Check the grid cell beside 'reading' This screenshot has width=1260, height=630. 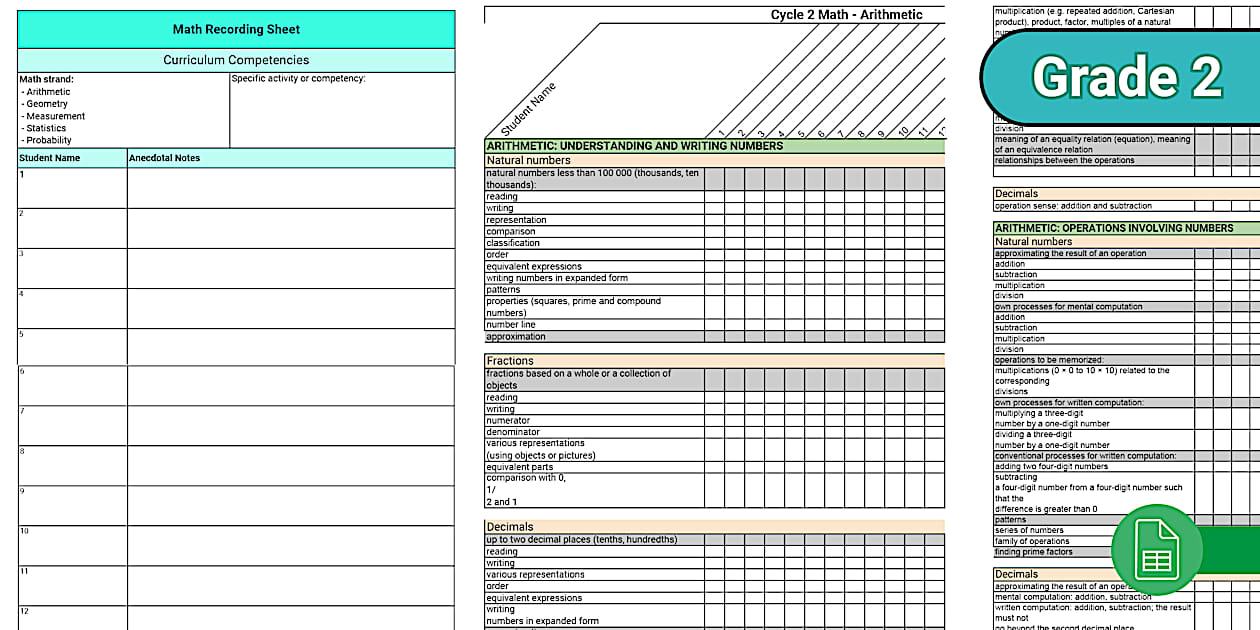[712, 197]
